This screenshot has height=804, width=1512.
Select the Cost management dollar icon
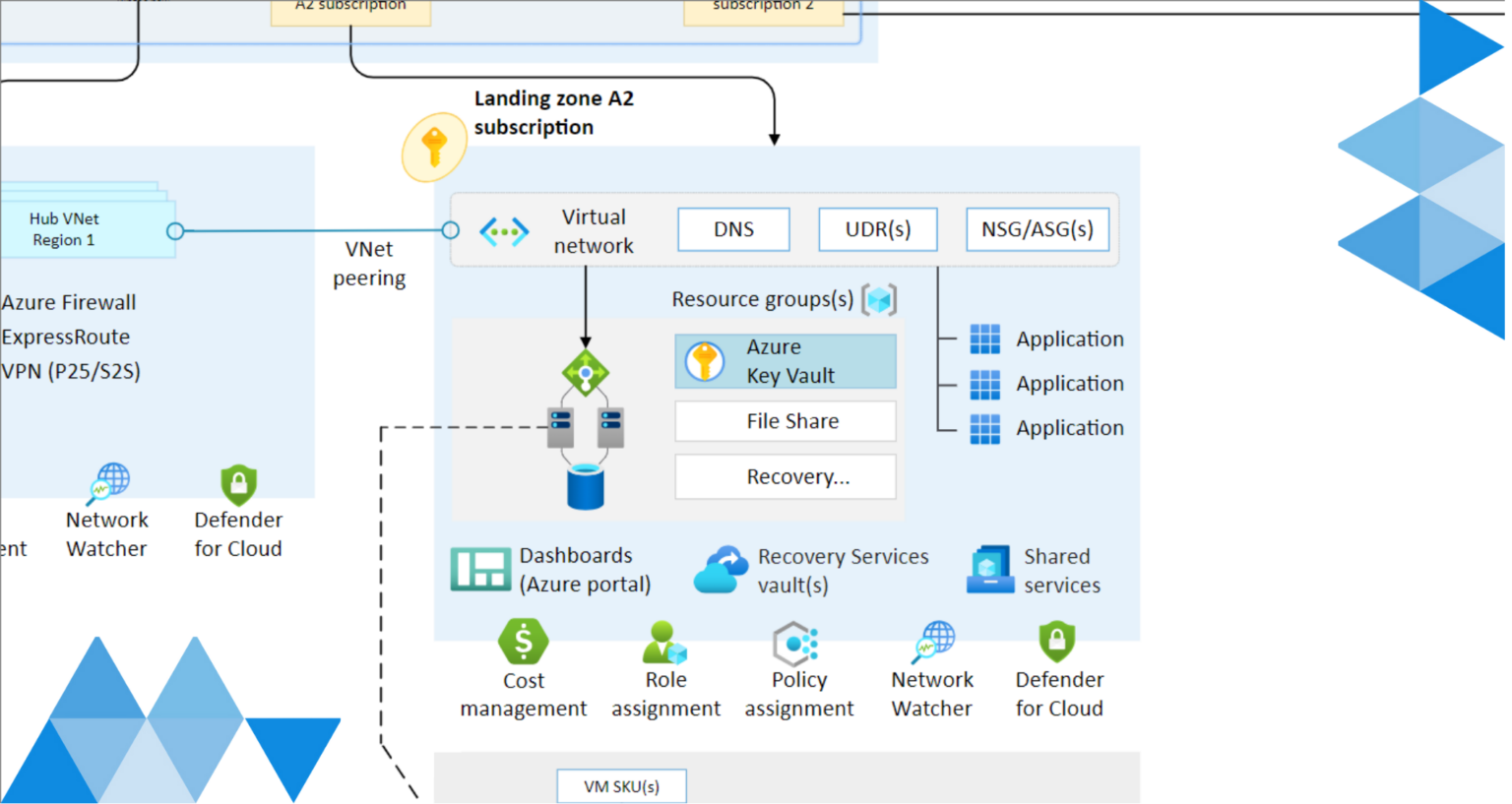click(x=523, y=642)
